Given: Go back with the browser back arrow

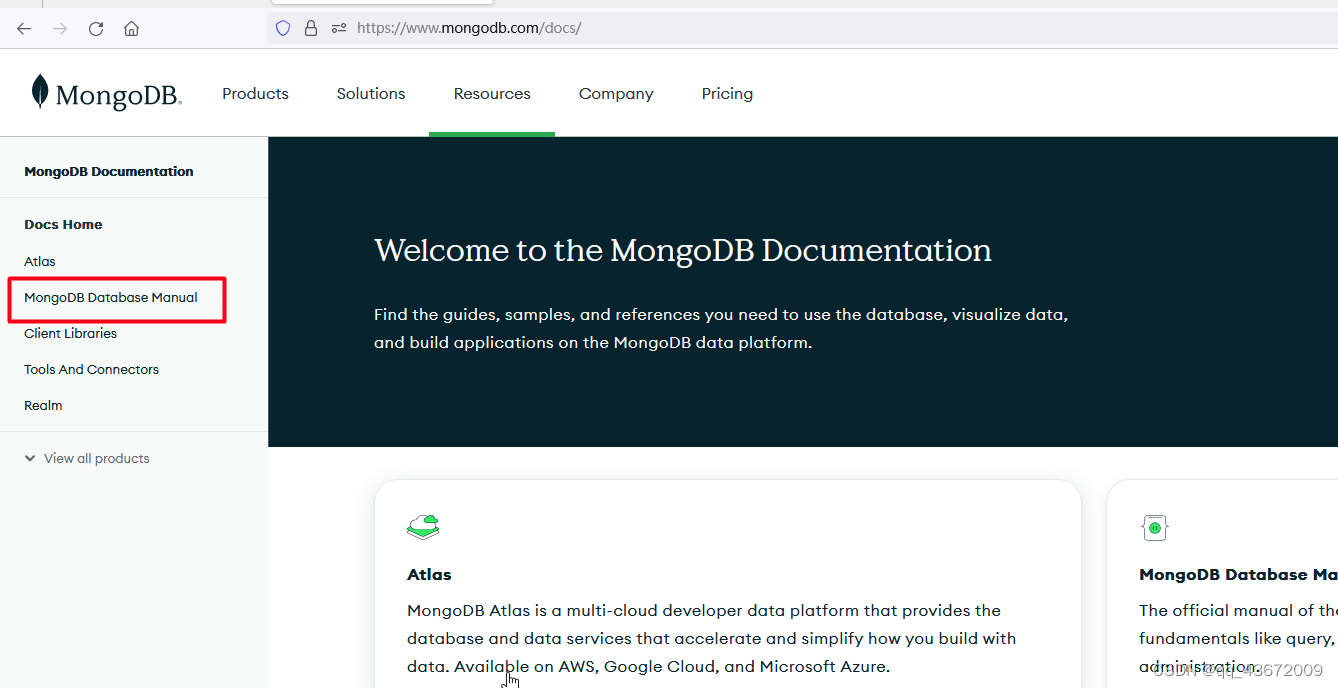Looking at the screenshot, I should [x=24, y=28].
